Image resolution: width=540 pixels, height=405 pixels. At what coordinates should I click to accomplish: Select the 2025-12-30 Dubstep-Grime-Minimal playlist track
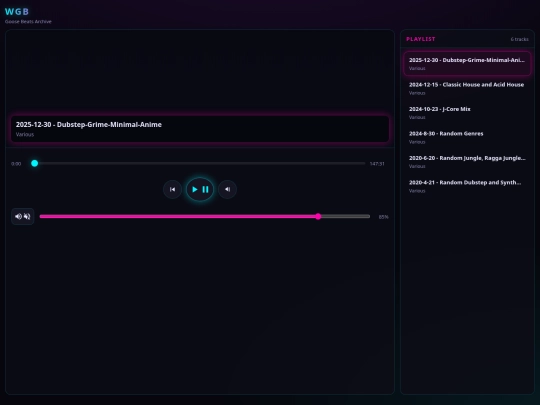pyautogui.click(x=467, y=64)
